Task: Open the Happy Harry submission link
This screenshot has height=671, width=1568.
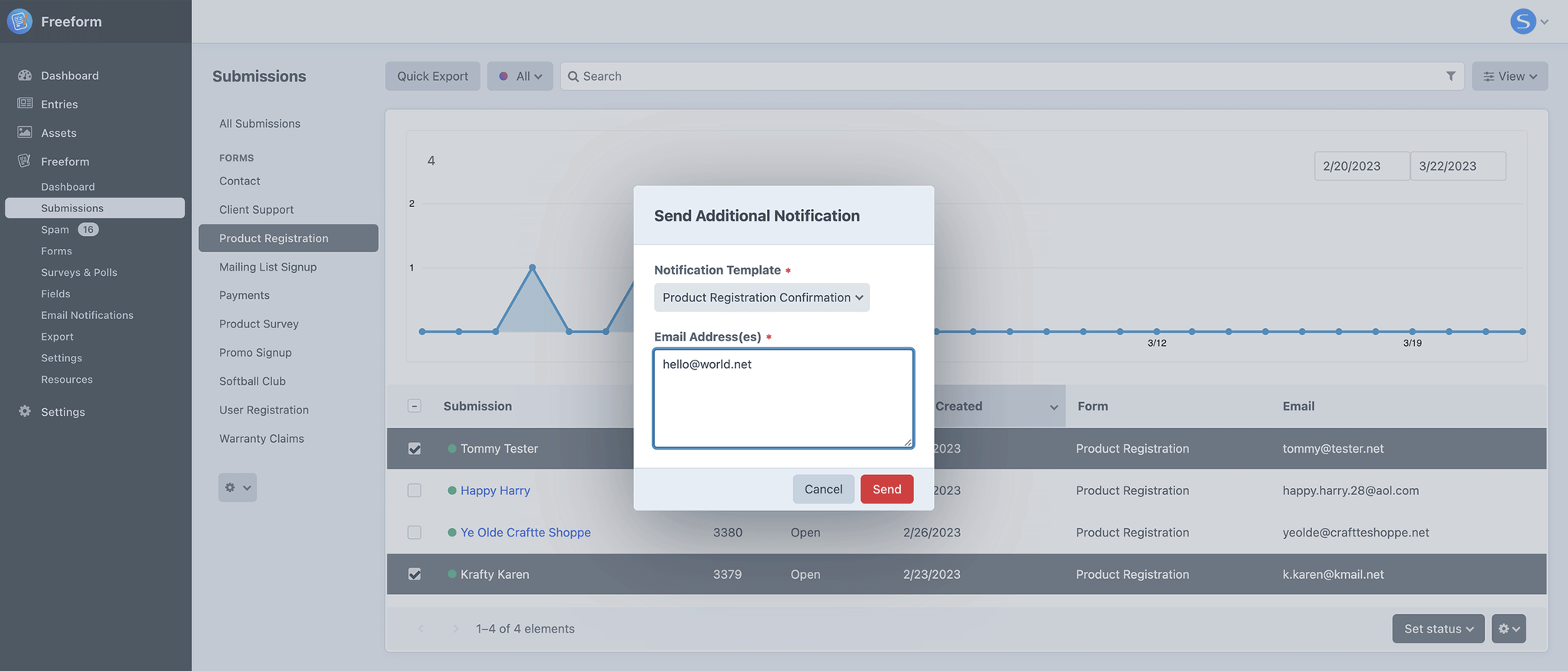Action: coord(495,490)
